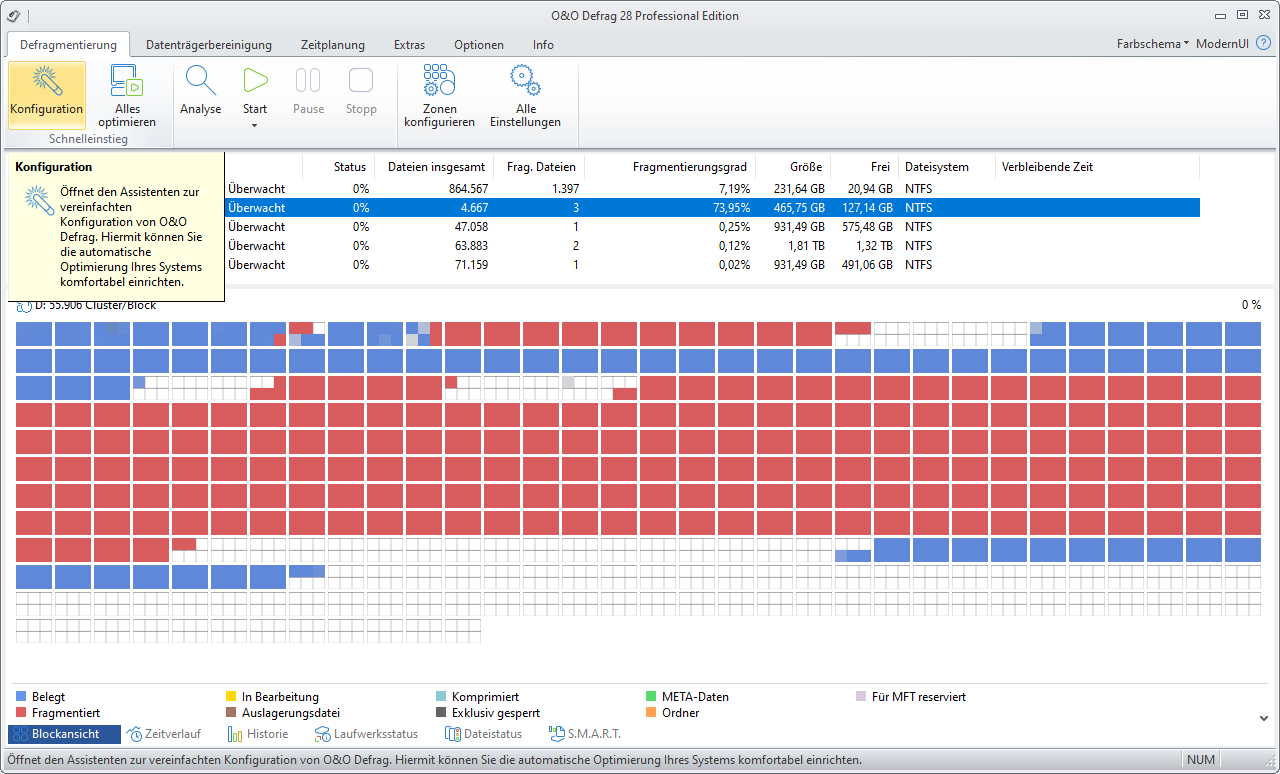Click 1,81 TB size cell
Screen dimensions: 1280x774
804,245
